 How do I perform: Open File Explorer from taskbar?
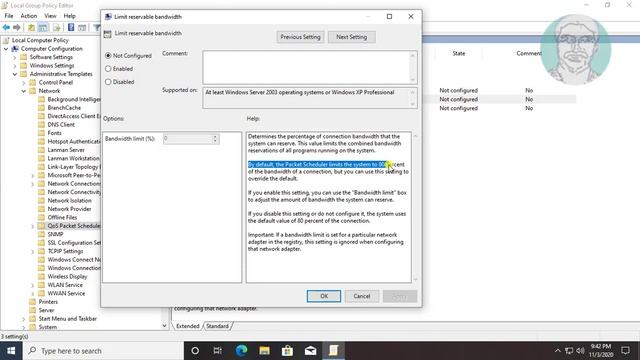264,351
